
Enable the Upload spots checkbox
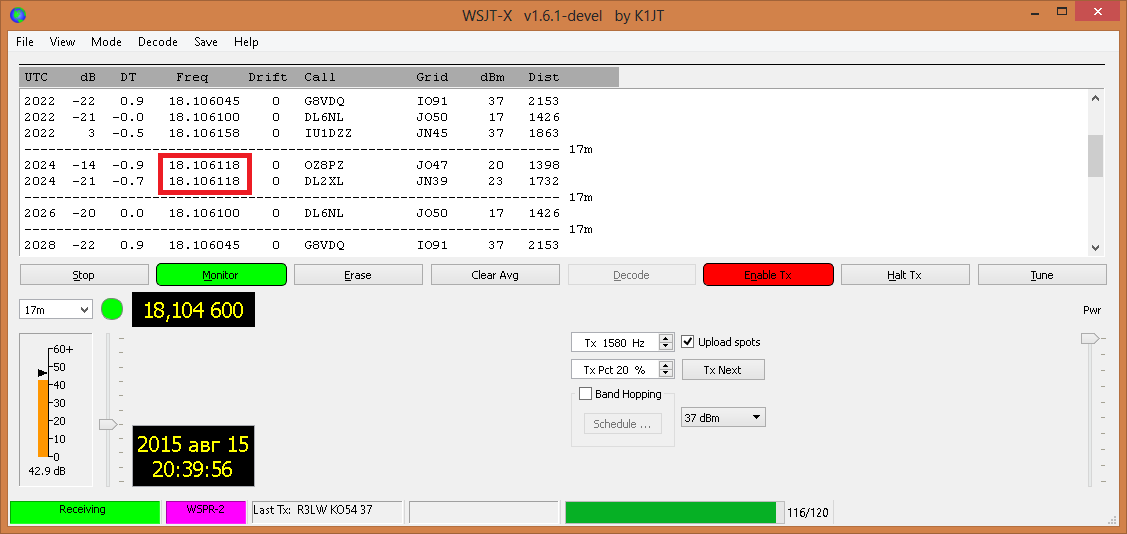point(688,342)
